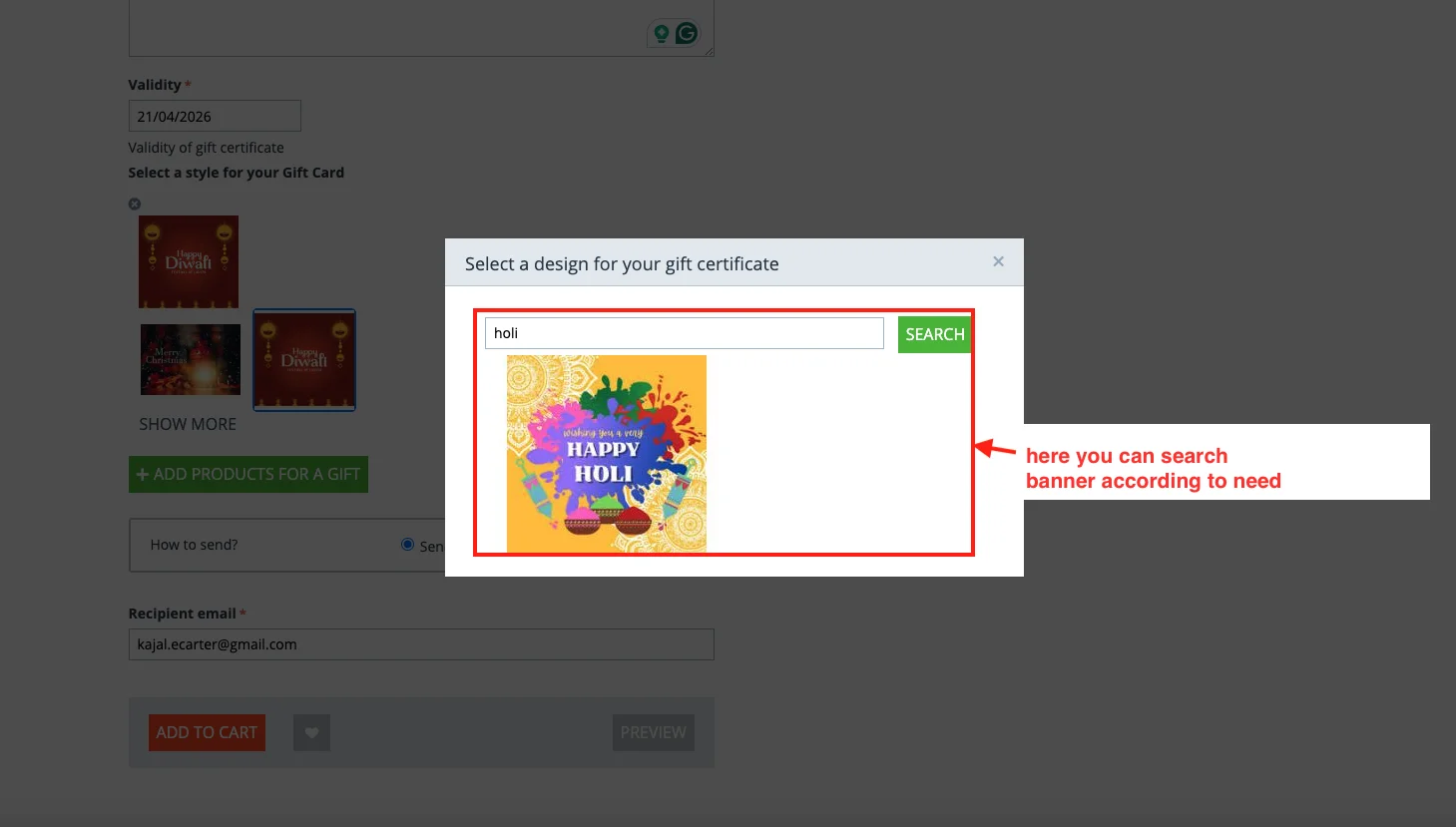Focus the design search box containing holi
Screen dimensions: 1456x827
tap(684, 333)
